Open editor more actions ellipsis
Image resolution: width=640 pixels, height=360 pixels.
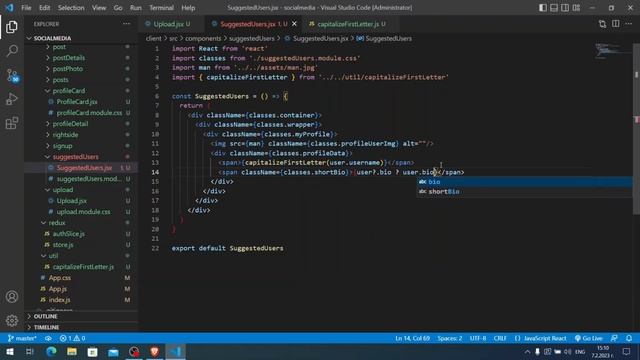629,24
